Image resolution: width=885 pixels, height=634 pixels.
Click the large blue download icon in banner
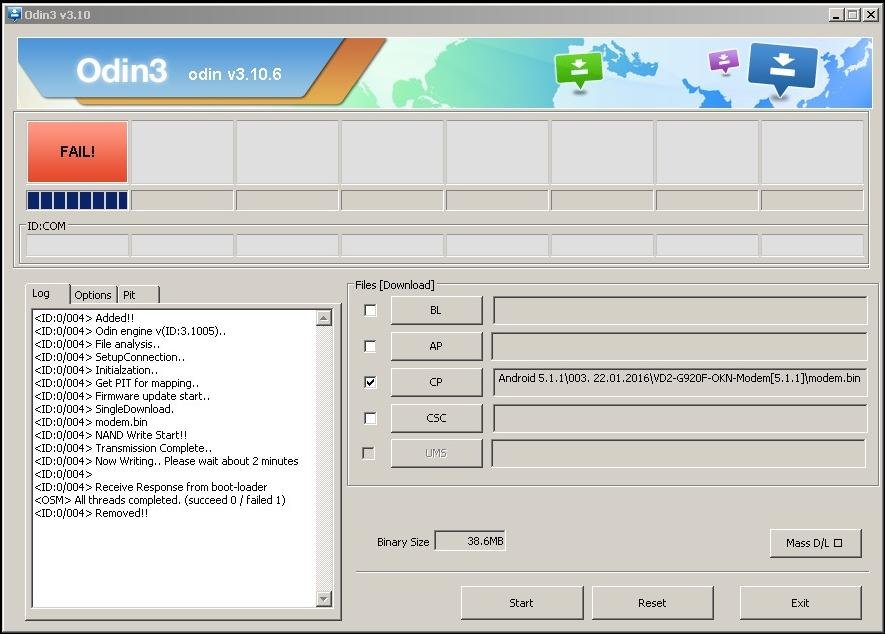[782, 69]
